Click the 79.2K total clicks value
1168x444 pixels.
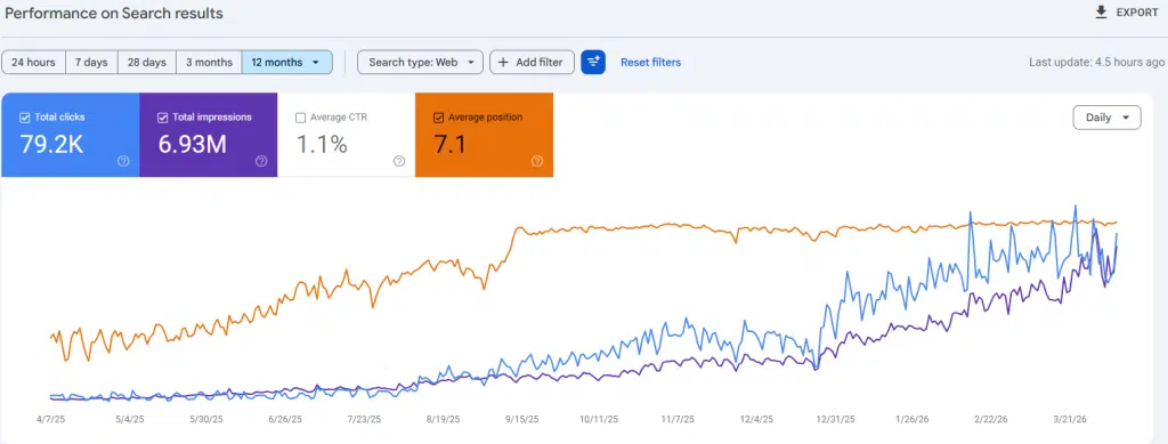pos(51,145)
